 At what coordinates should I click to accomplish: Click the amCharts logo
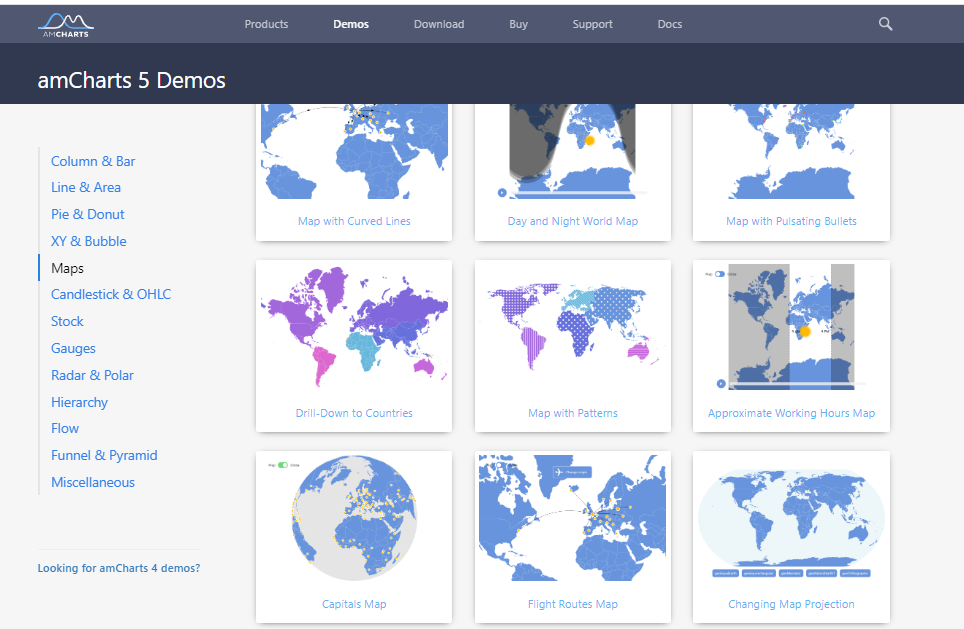[x=66, y=25]
